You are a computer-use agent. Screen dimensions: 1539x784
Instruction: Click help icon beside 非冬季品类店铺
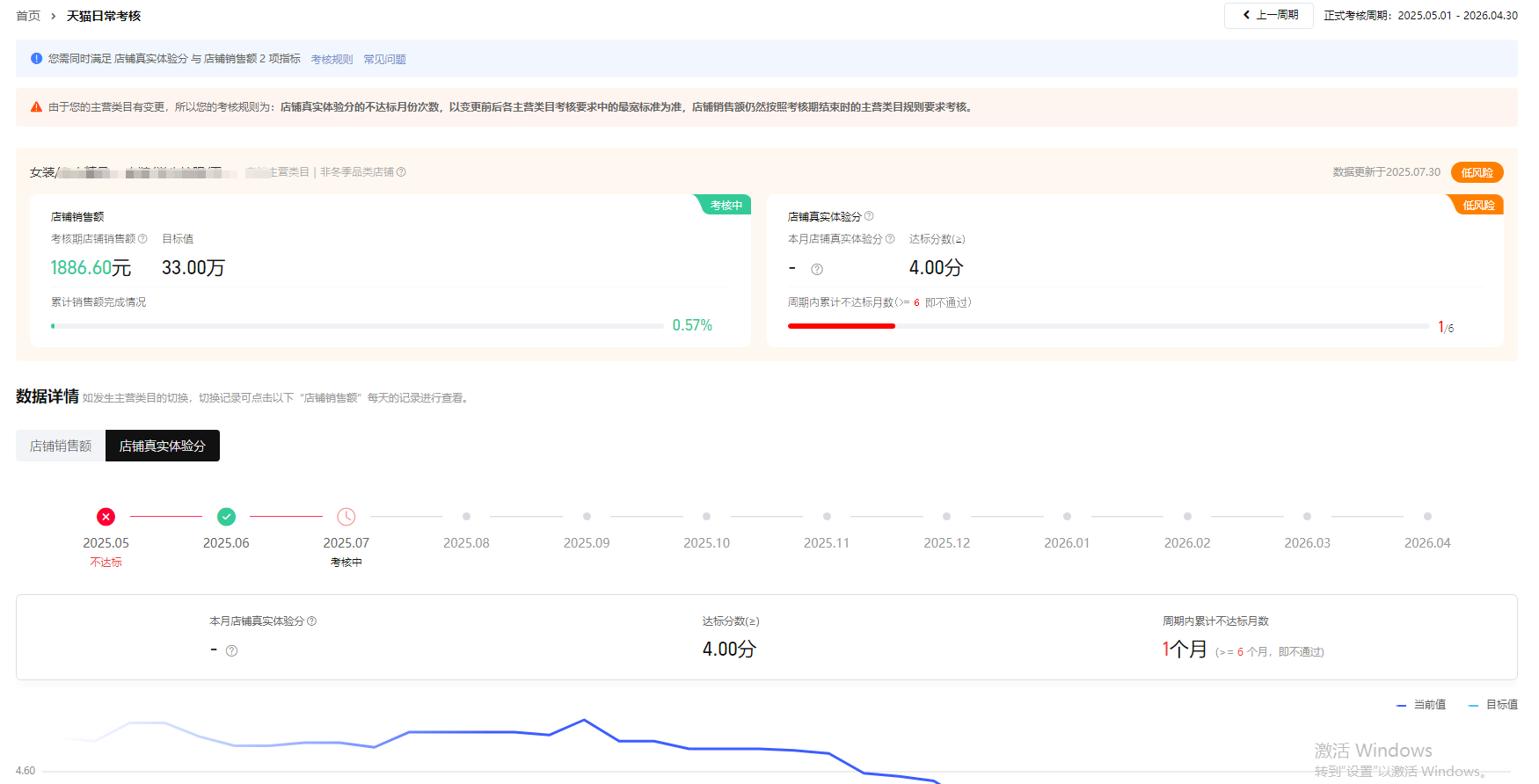(x=401, y=172)
